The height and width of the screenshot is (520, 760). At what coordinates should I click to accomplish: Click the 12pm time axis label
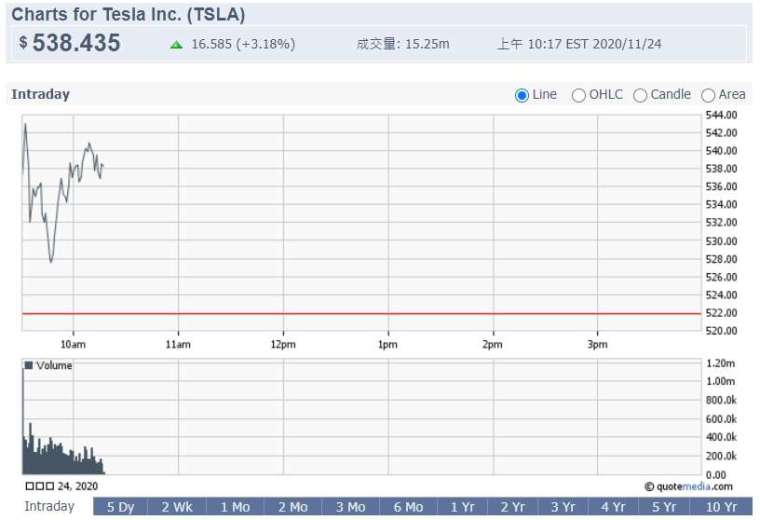(x=283, y=345)
